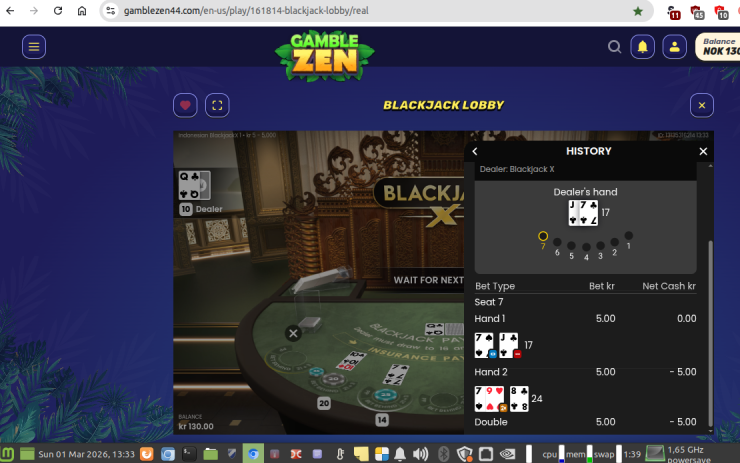The width and height of the screenshot is (740, 463).
Task: Select seat 1 dot in seat diagram
Action: tap(629, 236)
